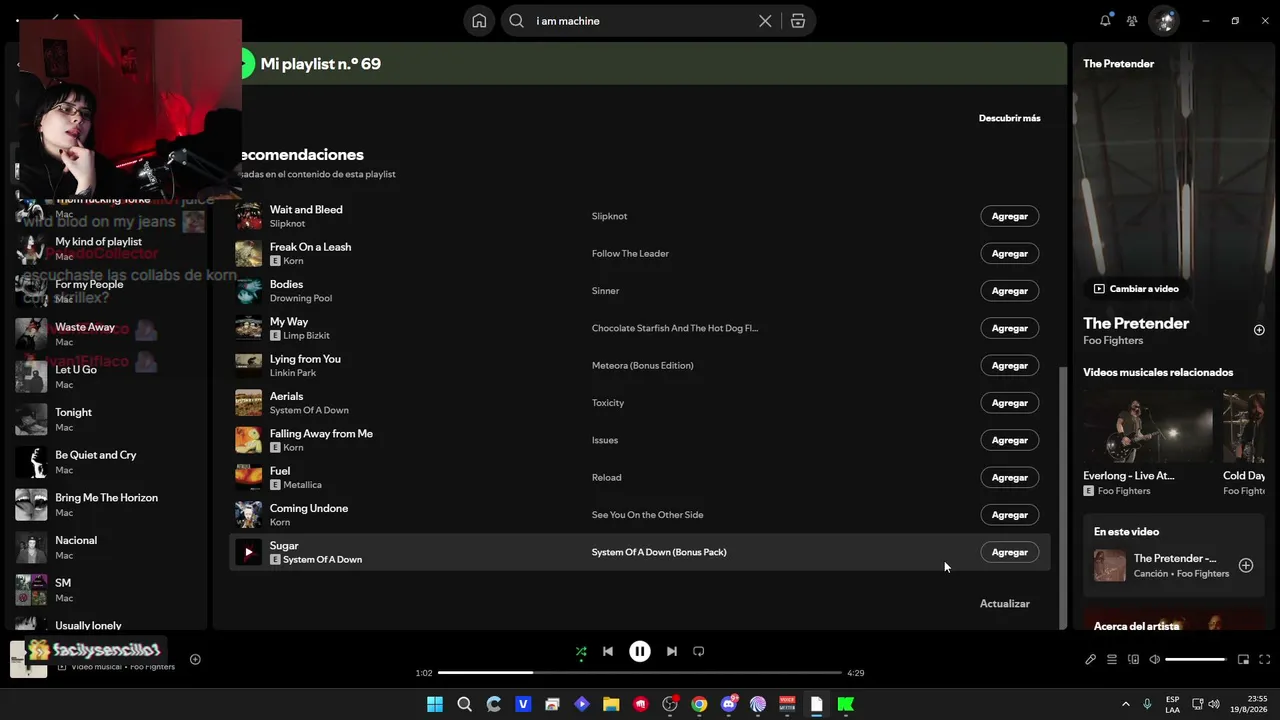This screenshot has height=720, width=1280.
Task: Enter full screen mode
Action: 1265,660
